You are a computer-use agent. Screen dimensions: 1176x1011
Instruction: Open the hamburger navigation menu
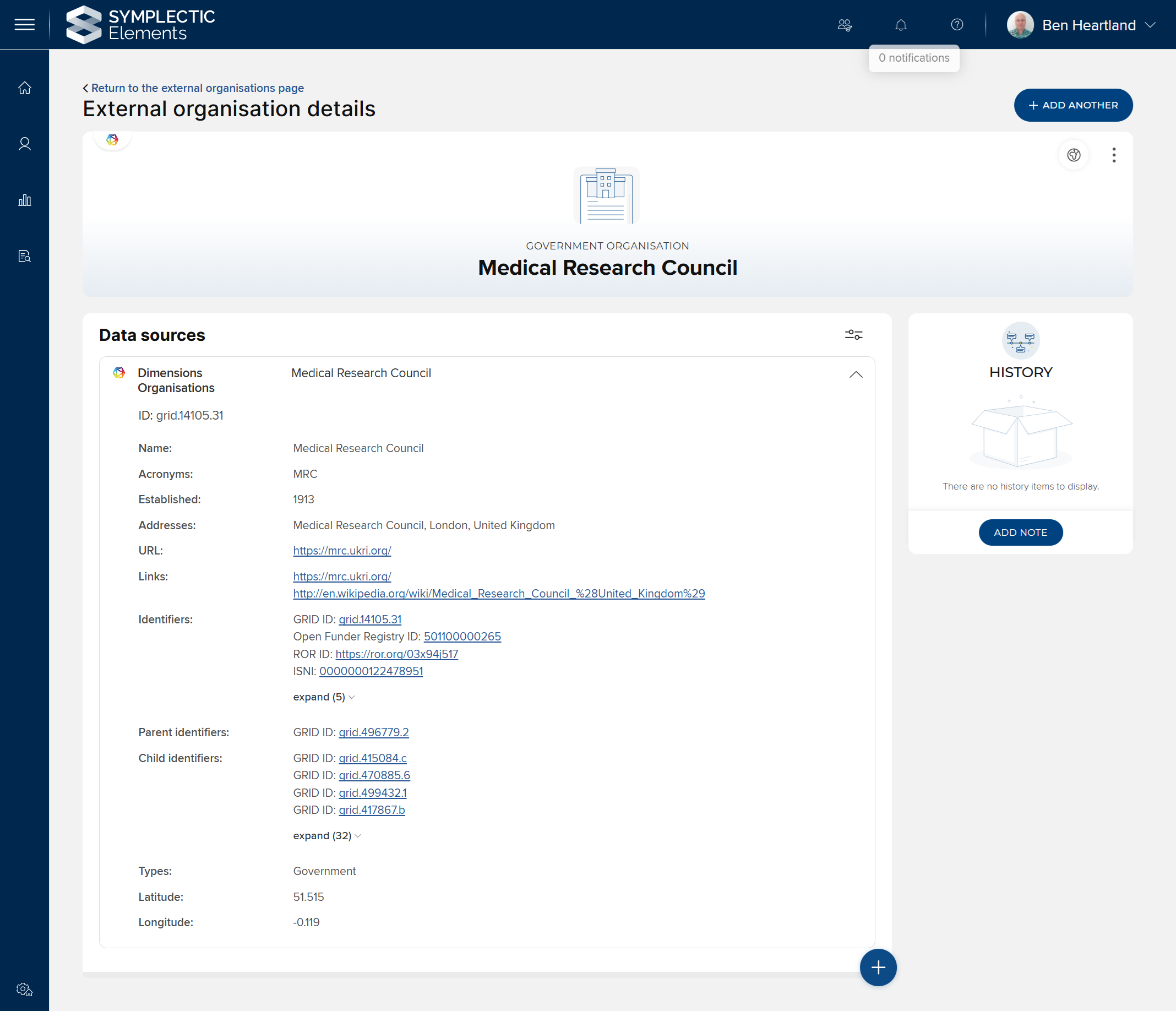[x=24, y=24]
